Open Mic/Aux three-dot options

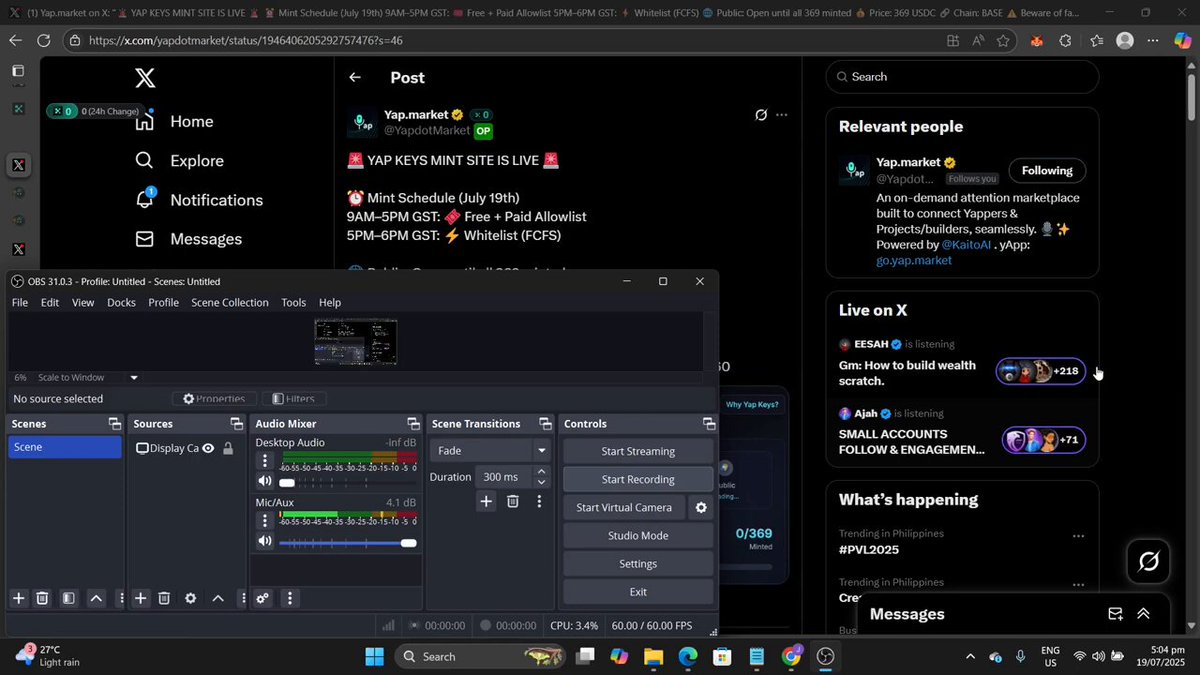265,520
